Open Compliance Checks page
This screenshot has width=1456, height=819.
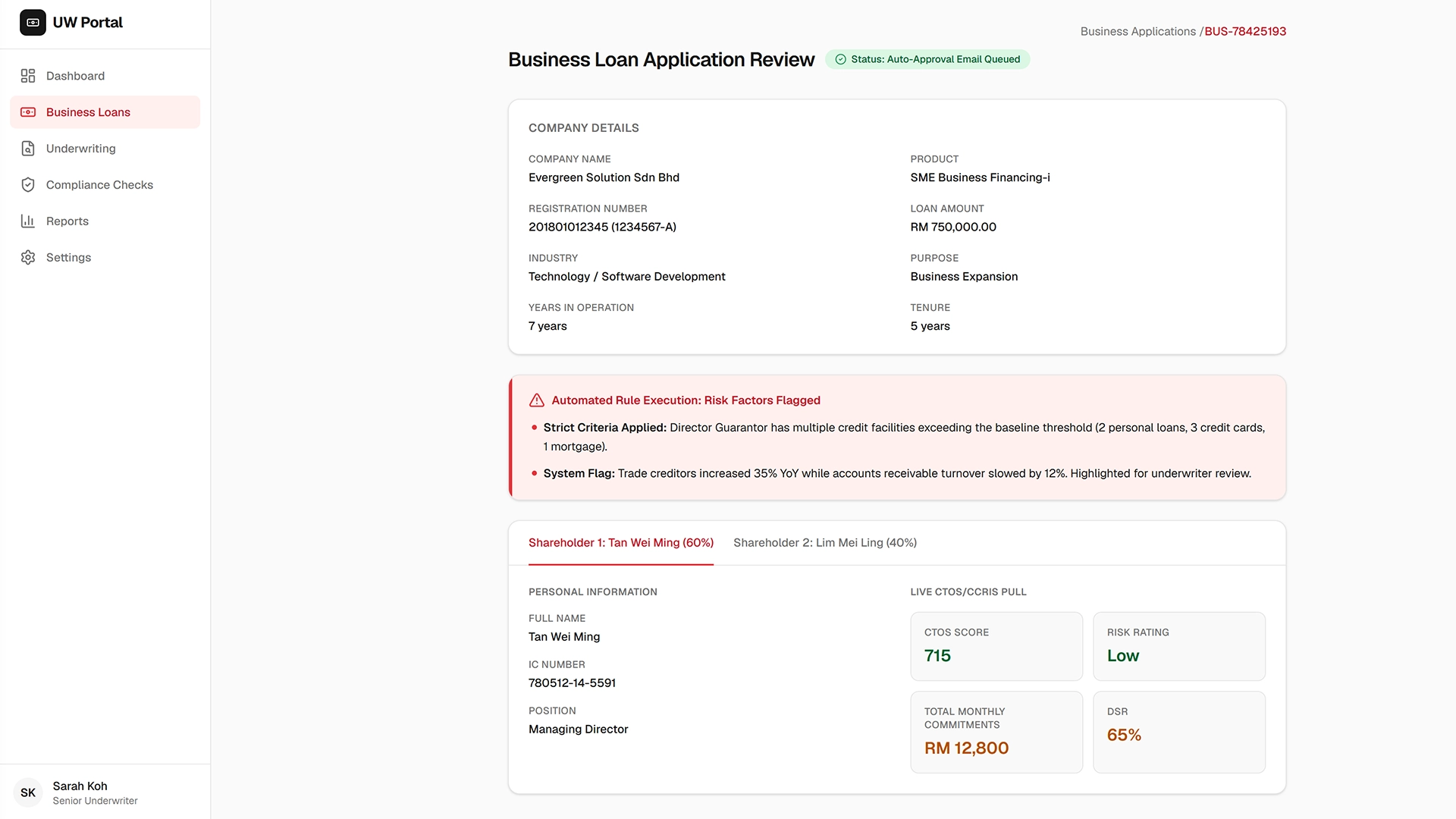tap(105, 185)
